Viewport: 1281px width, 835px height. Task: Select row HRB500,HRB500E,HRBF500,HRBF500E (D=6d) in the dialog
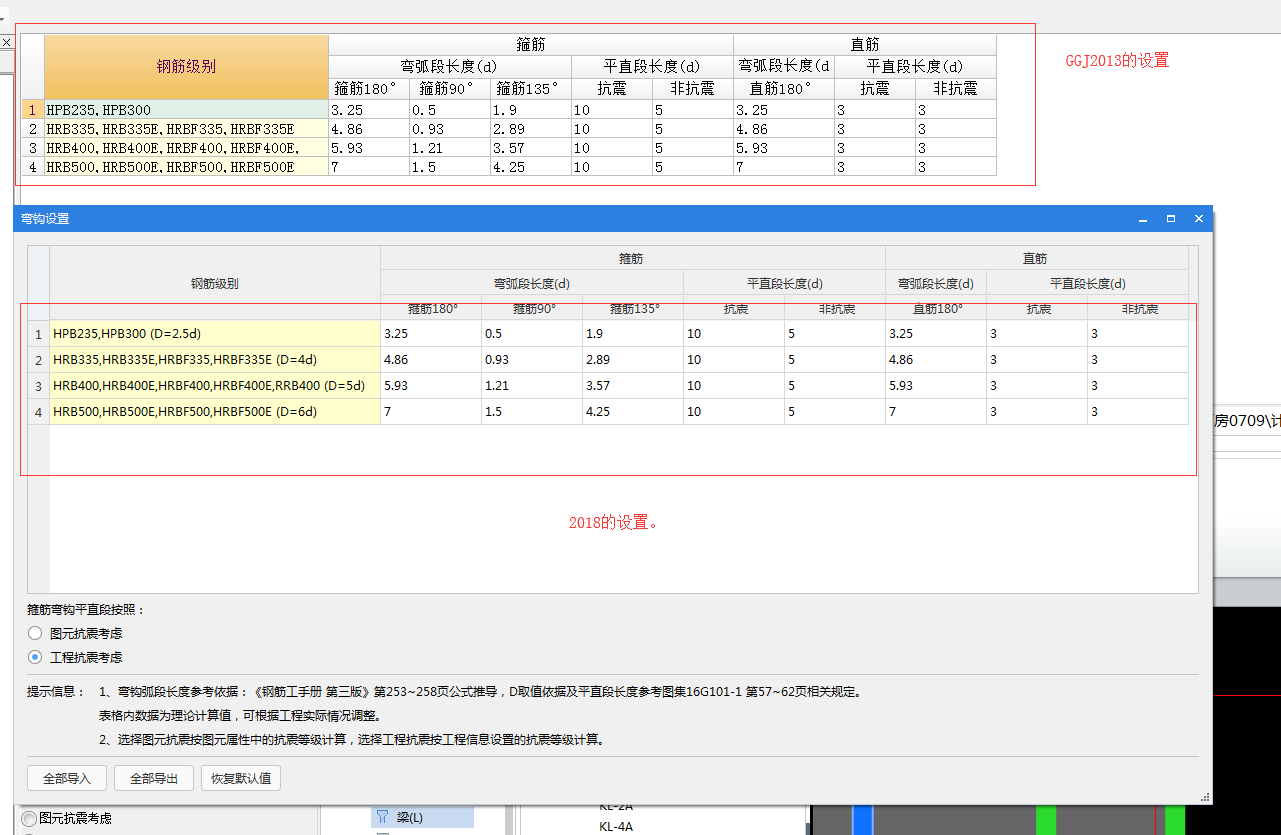point(215,412)
